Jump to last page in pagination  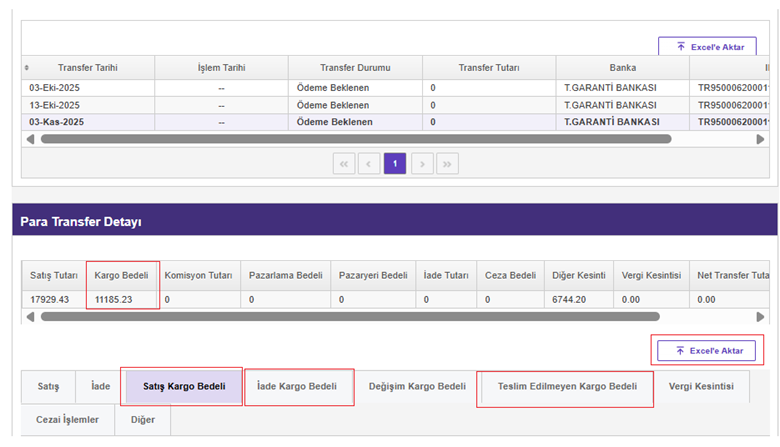(x=447, y=164)
